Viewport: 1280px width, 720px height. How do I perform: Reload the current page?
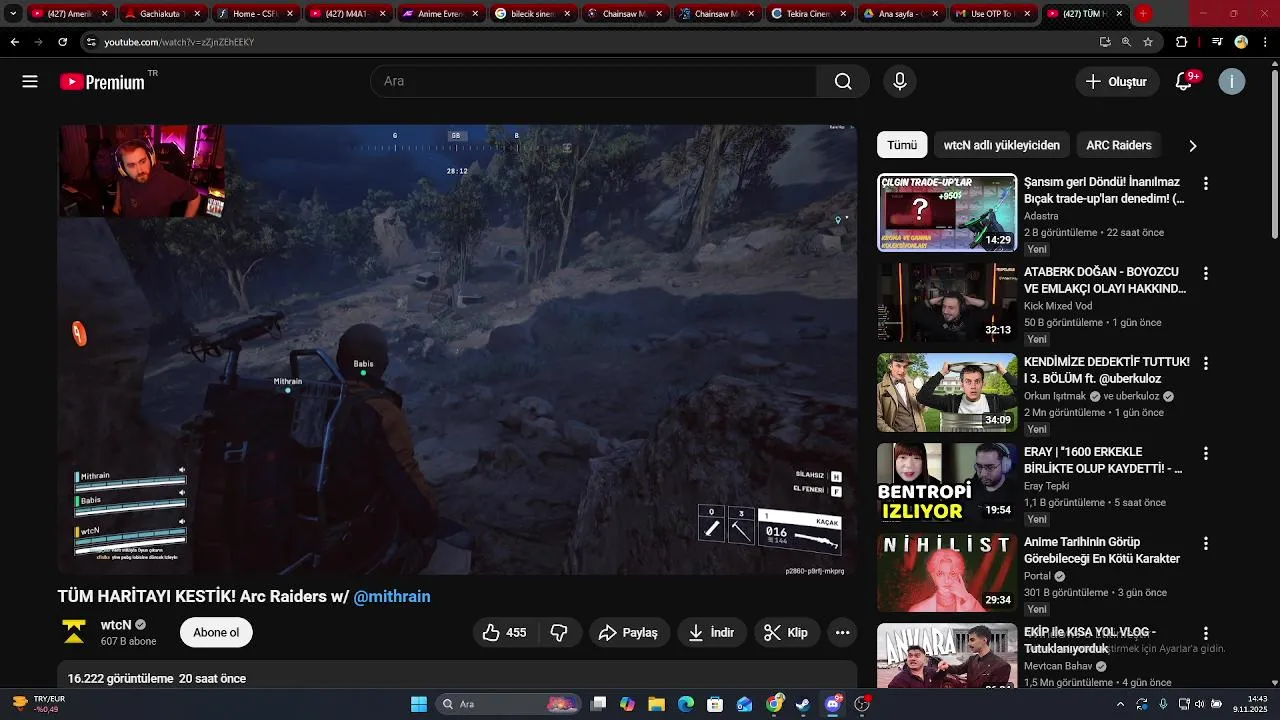click(62, 42)
